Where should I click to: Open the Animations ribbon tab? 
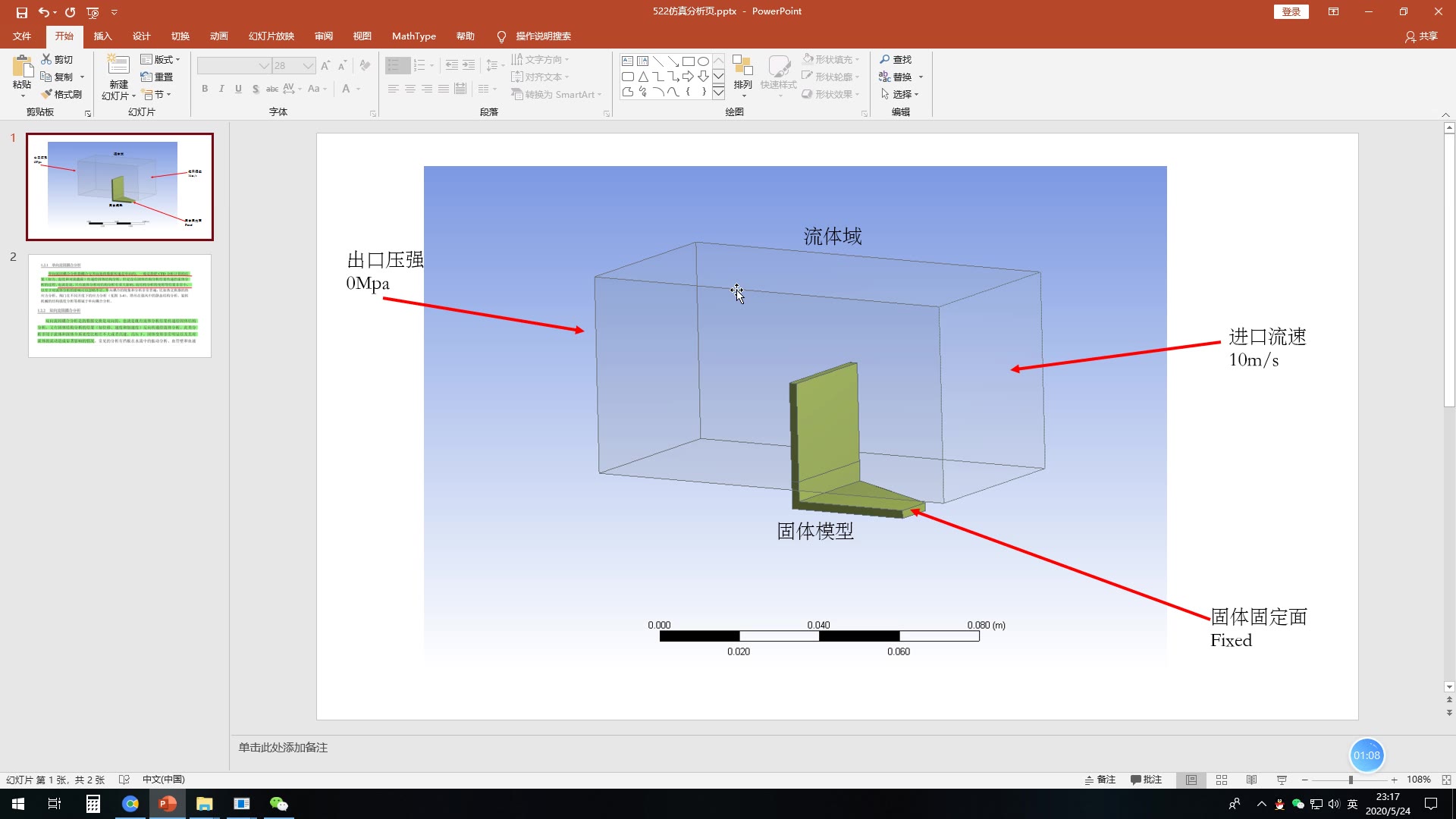coord(218,36)
